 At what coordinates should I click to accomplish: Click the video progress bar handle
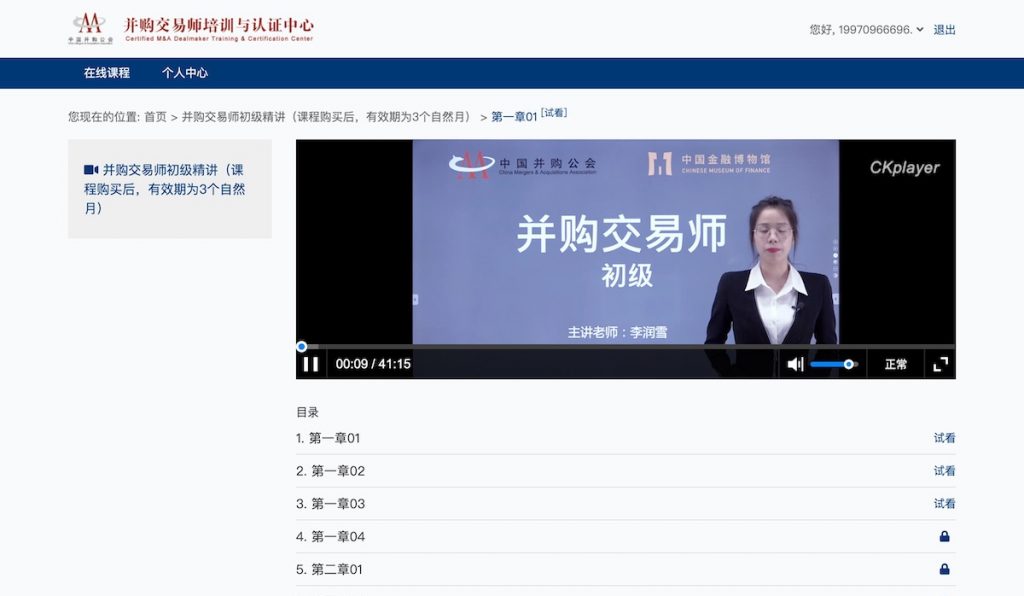point(302,347)
